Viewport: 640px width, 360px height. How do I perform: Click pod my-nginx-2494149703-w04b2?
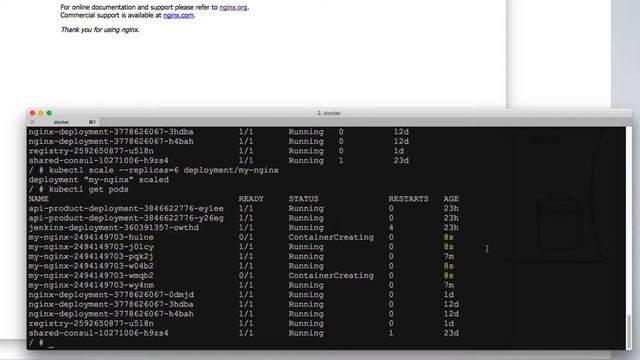[91, 266]
